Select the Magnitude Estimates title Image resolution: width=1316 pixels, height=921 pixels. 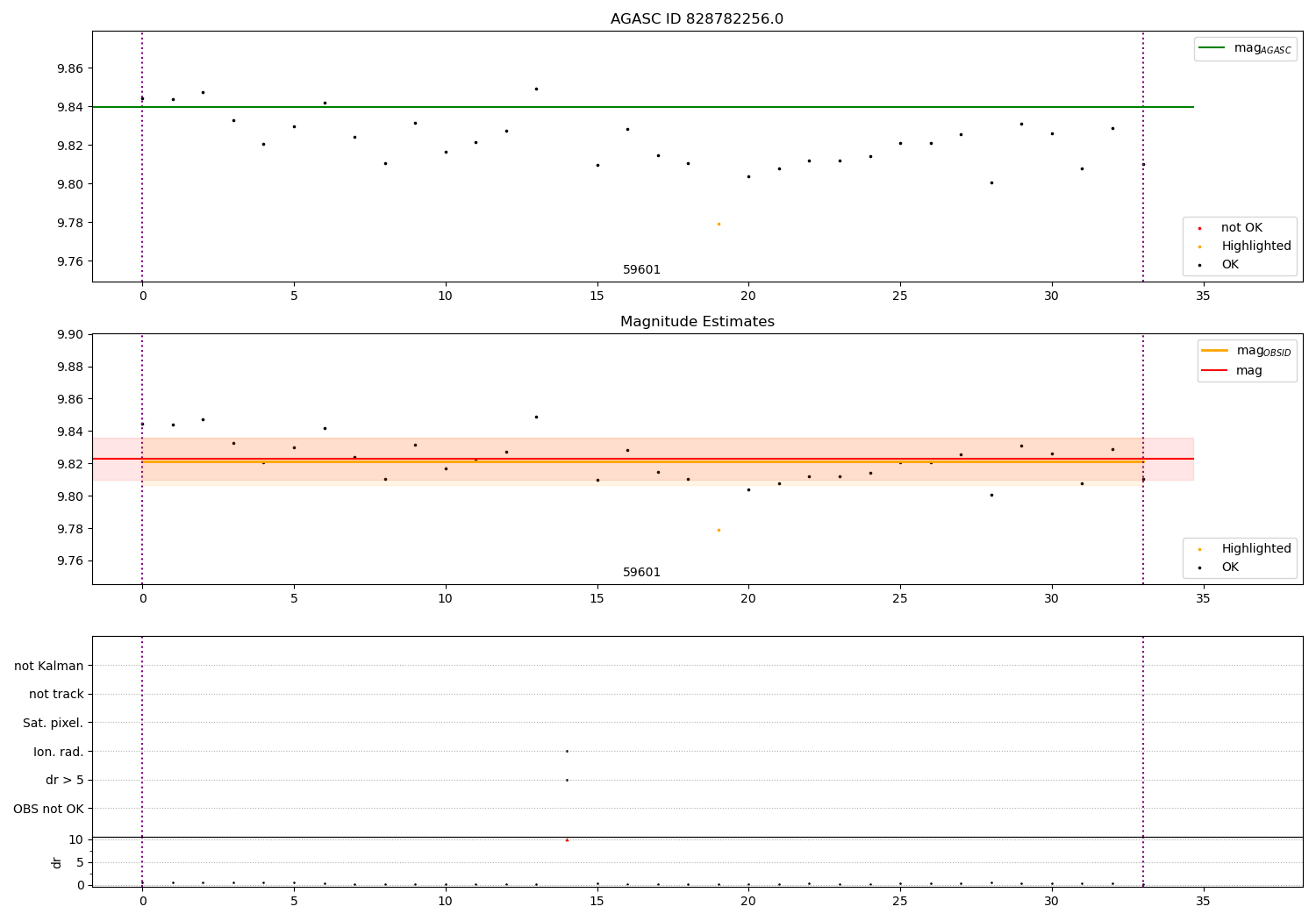697,322
